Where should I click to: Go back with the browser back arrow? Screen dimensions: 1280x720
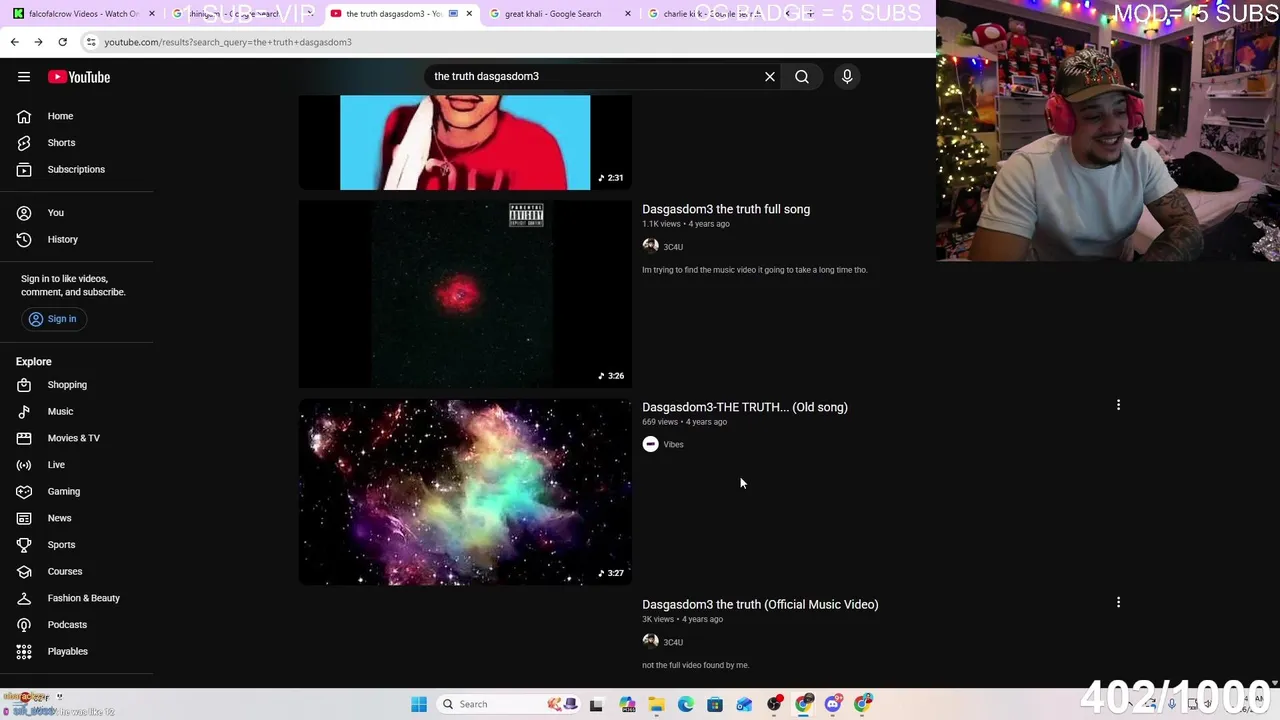click(x=14, y=42)
